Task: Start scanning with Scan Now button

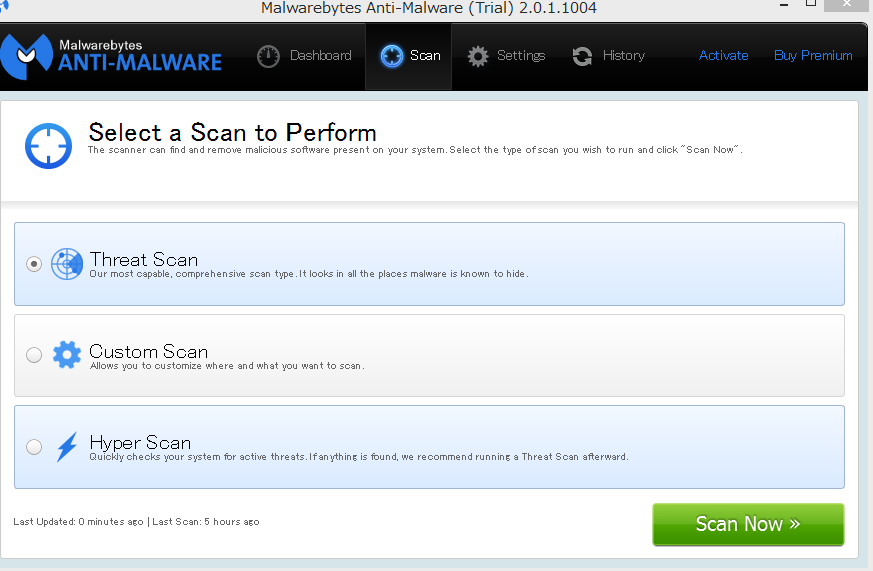Action: (x=748, y=524)
